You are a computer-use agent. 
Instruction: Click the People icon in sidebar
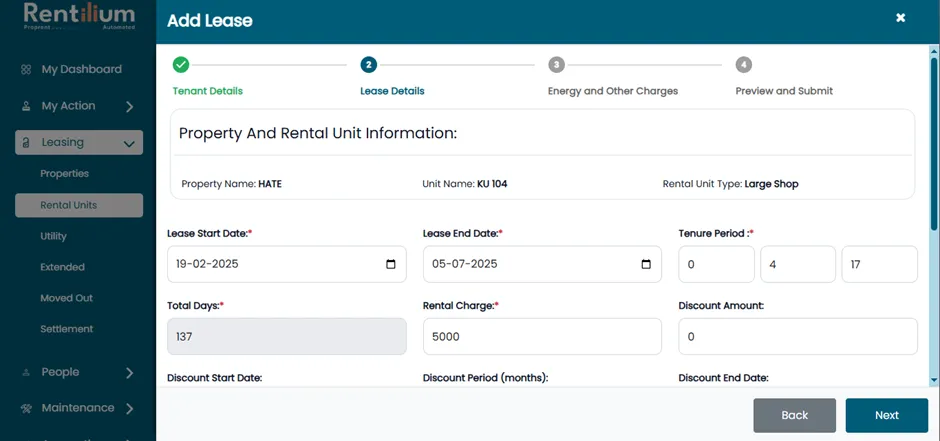point(26,373)
